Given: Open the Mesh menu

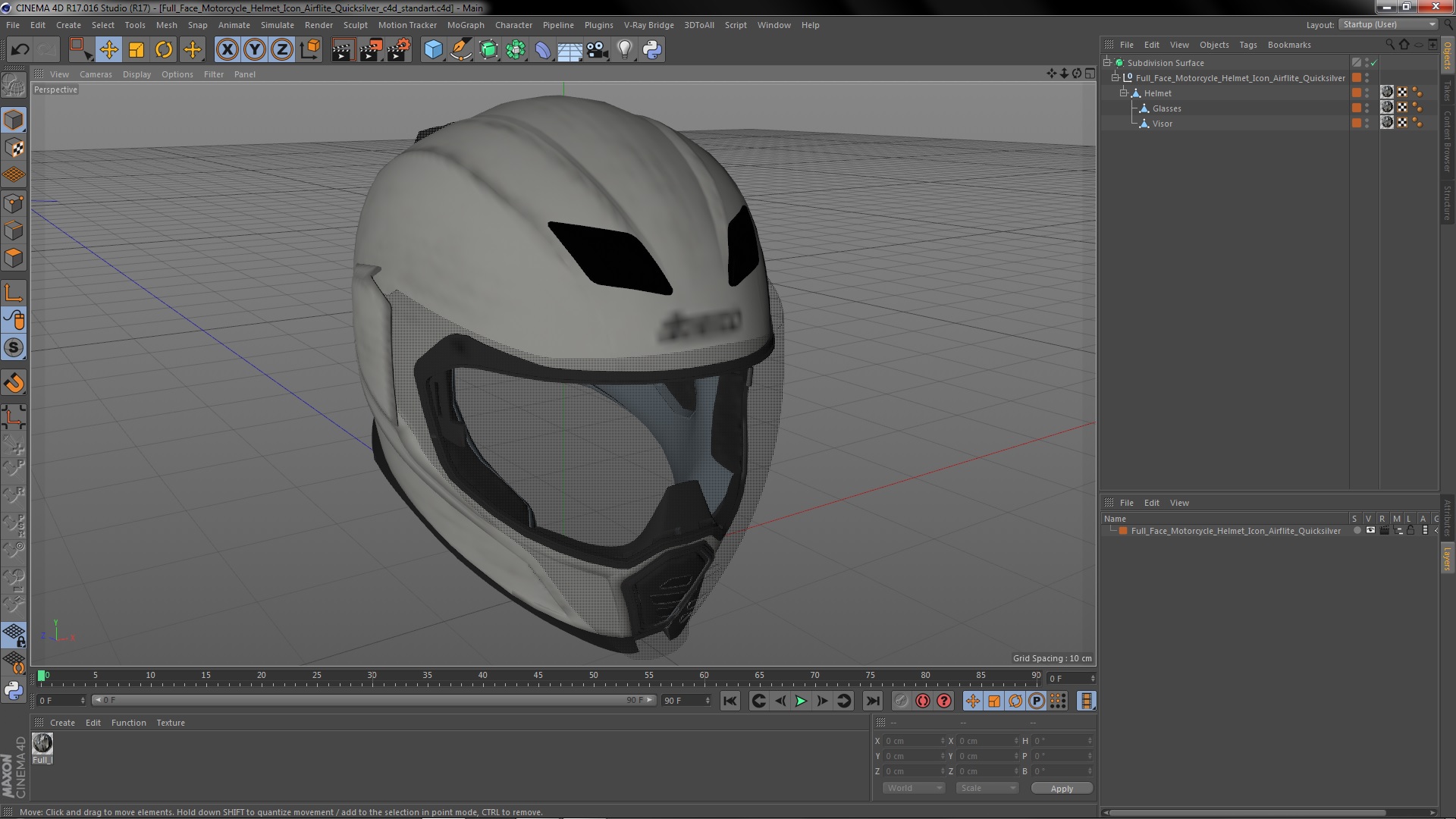Looking at the screenshot, I should (166, 25).
